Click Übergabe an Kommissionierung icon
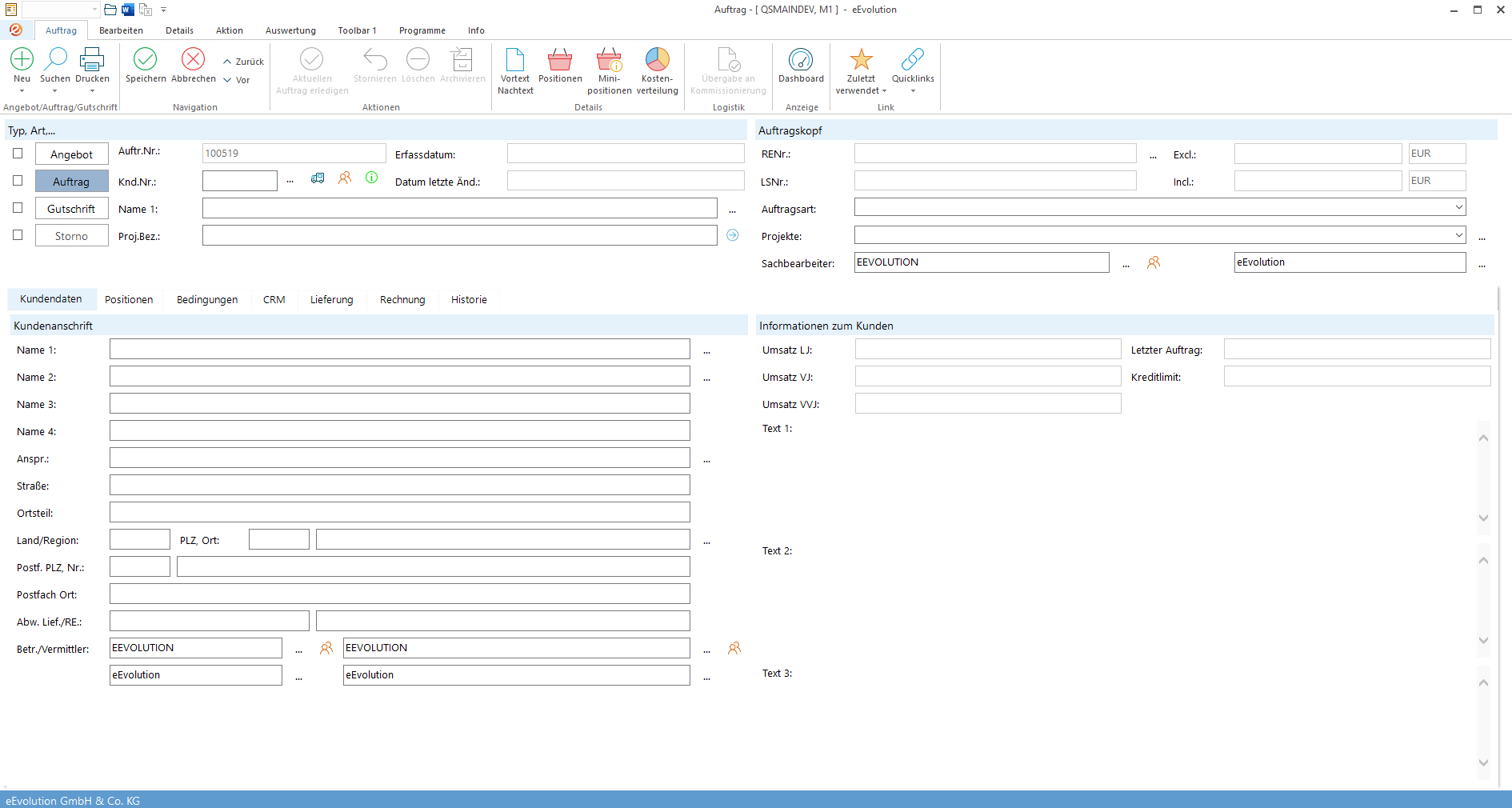This screenshot has width=1512, height=808. pos(729,59)
